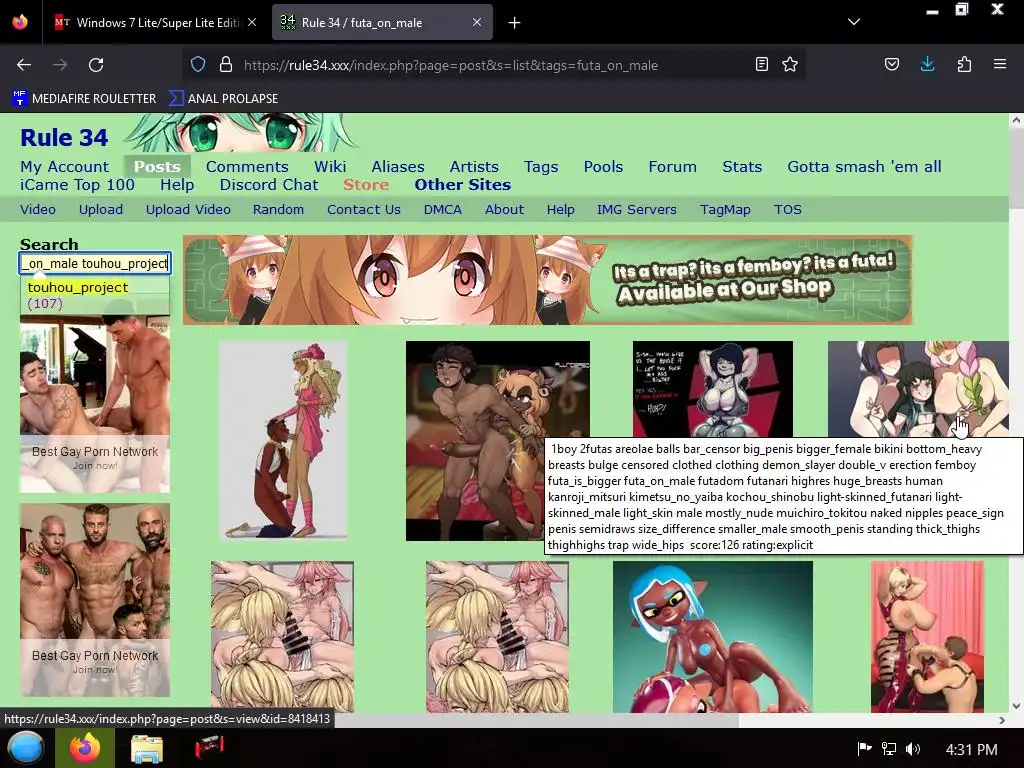
Task: Click the forward navigation arrow
Action: (x=60, y=65)
